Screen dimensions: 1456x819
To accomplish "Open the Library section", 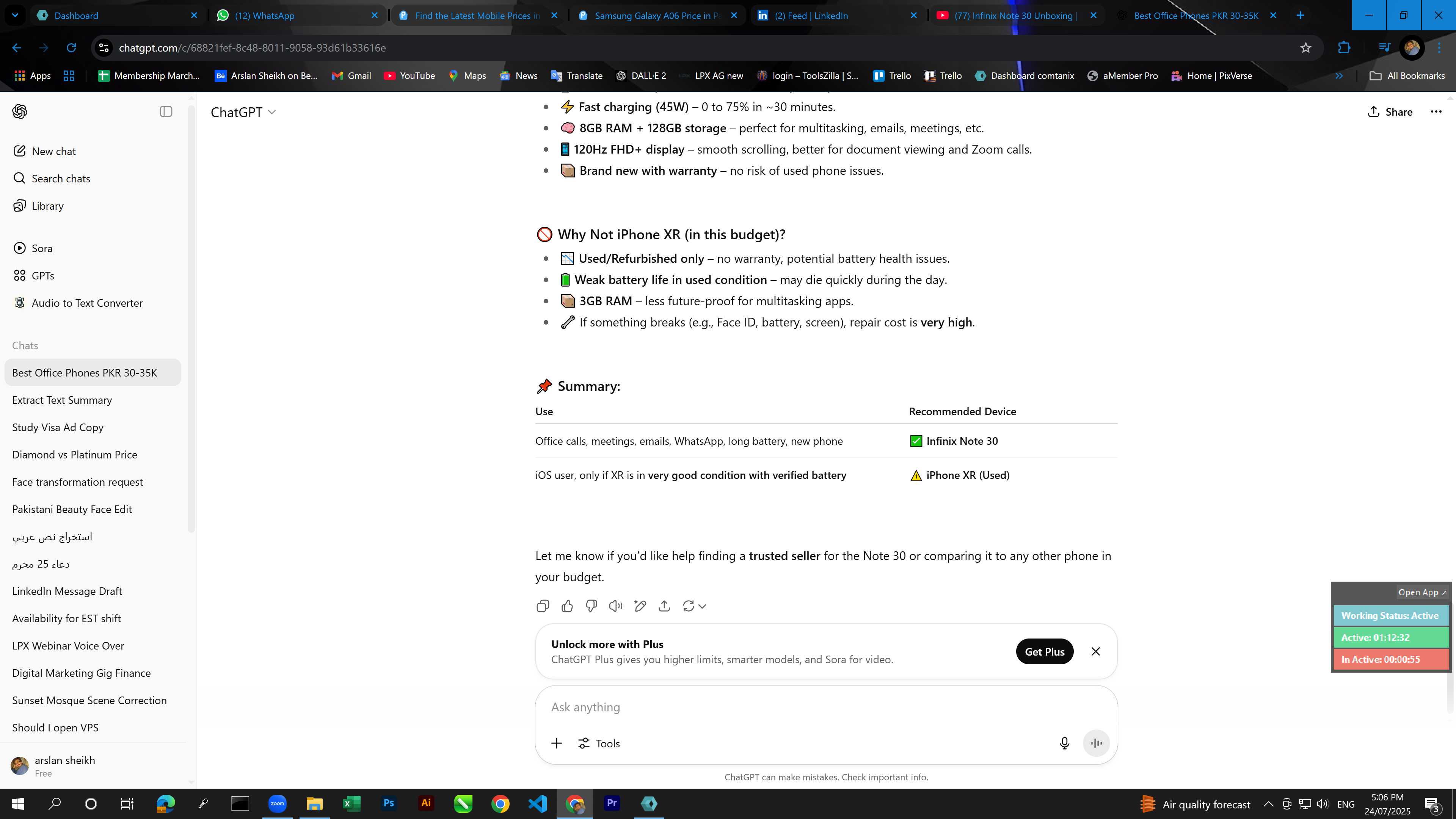I will 93,206.
